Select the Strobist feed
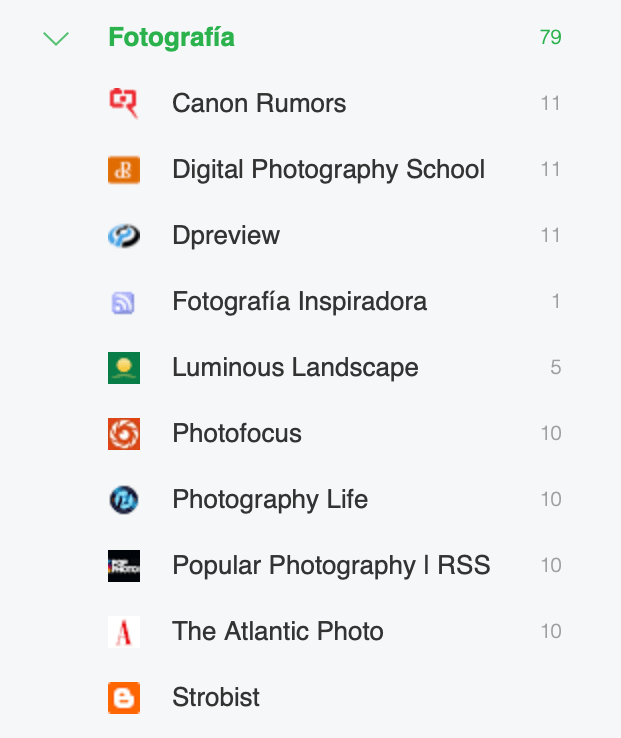 pyautogui.click(x=216, y=697)
